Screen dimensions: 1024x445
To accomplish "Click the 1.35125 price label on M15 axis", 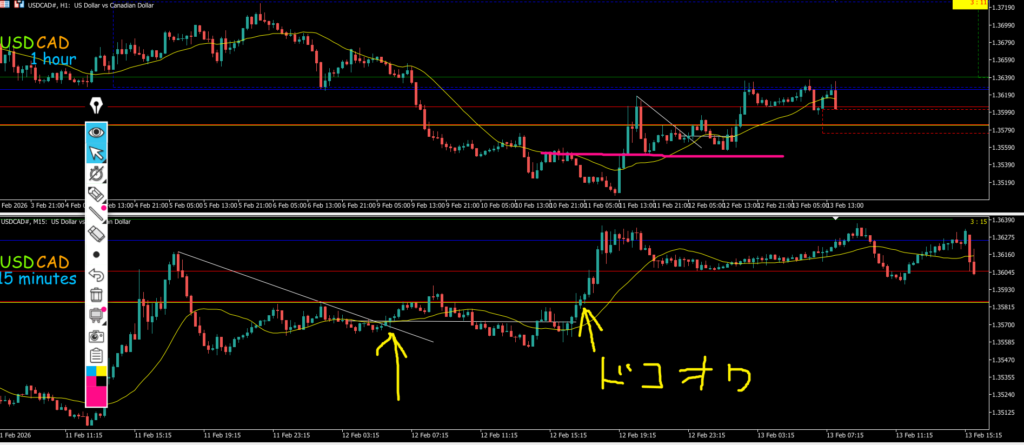I will click(1006, 412).
